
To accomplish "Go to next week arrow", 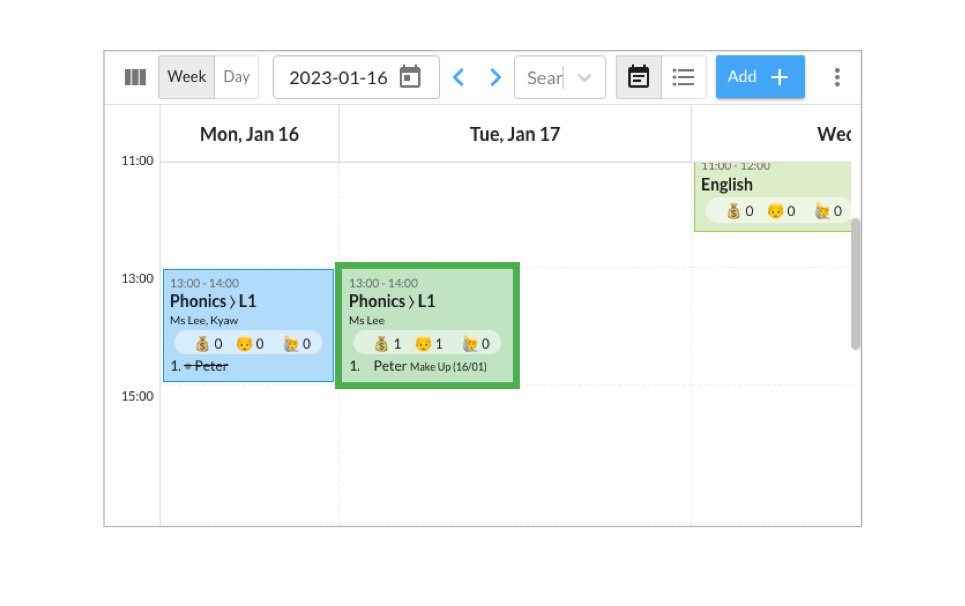I will click(x=495, y=78).
